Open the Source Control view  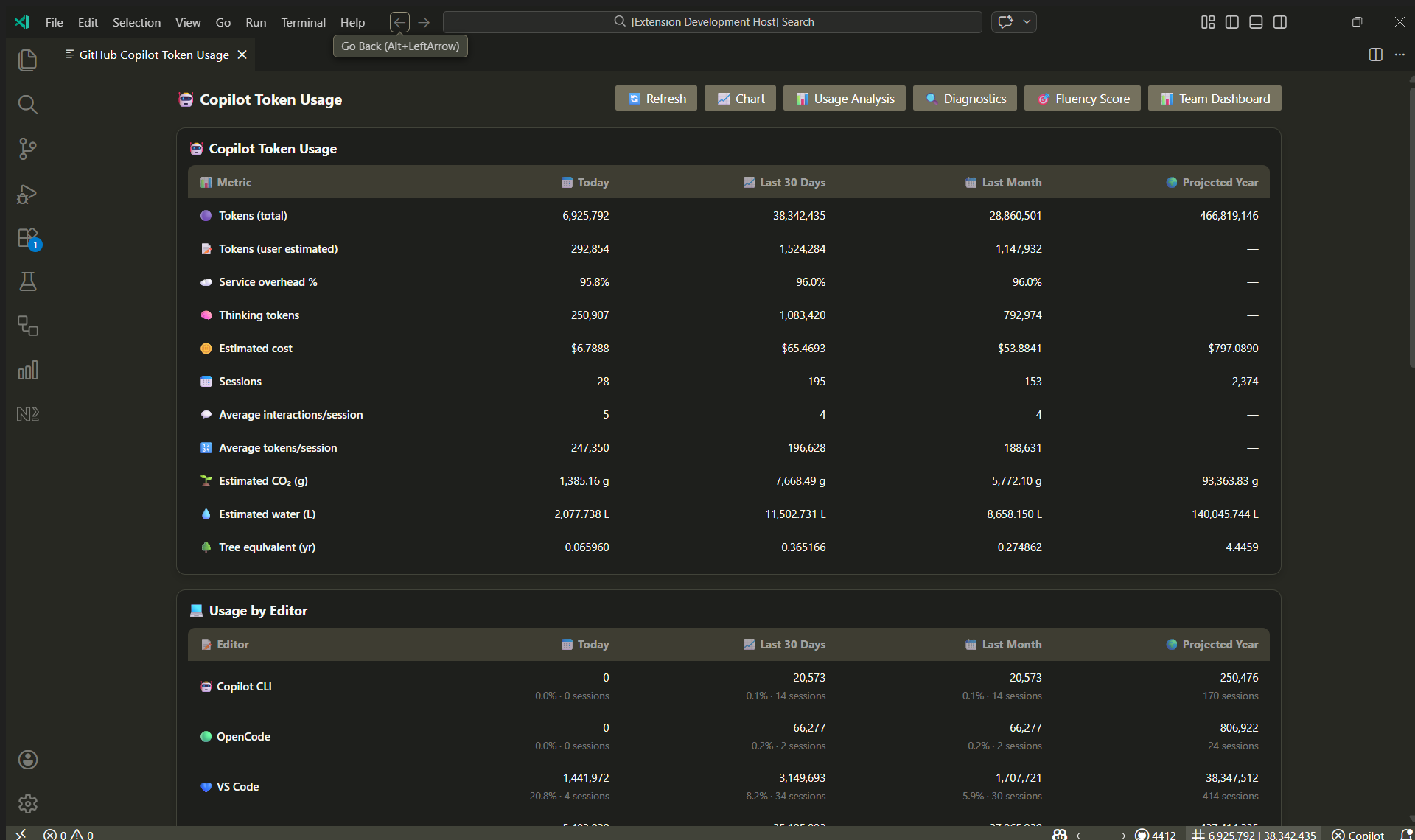pyautogui.click(x=27, y=149)
